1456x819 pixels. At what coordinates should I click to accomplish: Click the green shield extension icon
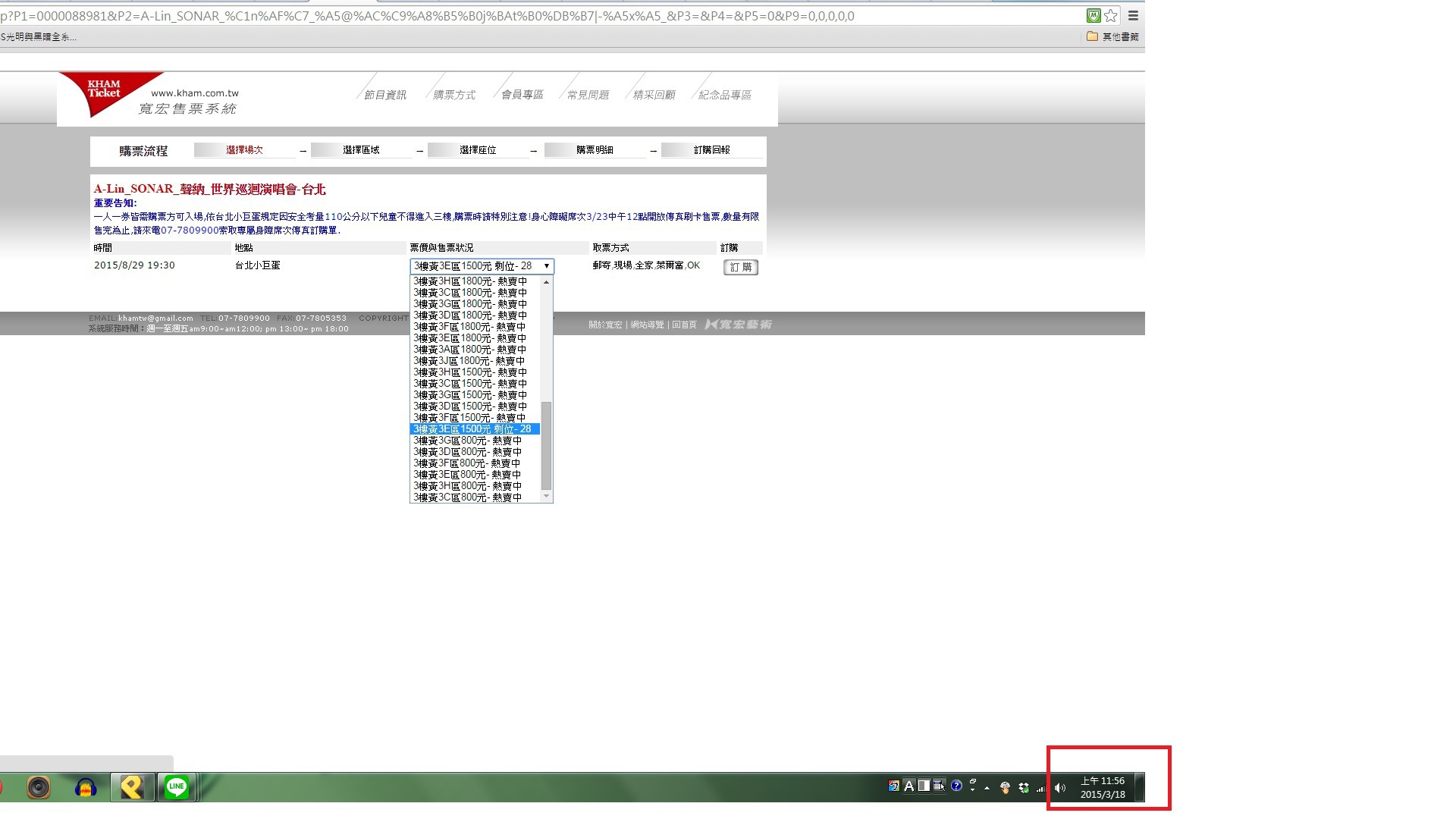click(1094, 16)
